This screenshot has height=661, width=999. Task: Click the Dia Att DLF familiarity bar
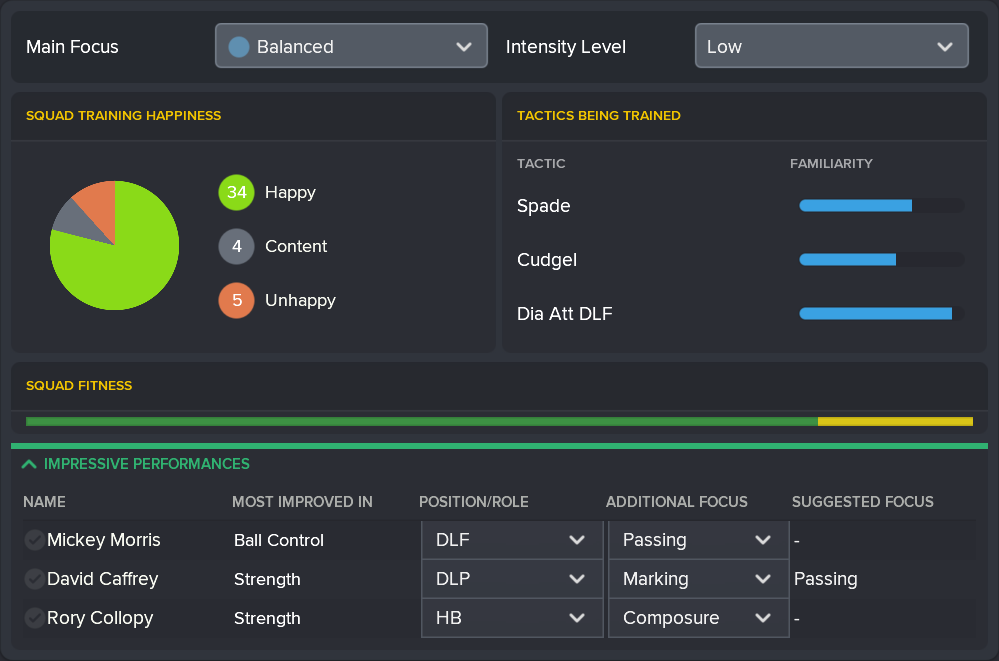point(881,314)
